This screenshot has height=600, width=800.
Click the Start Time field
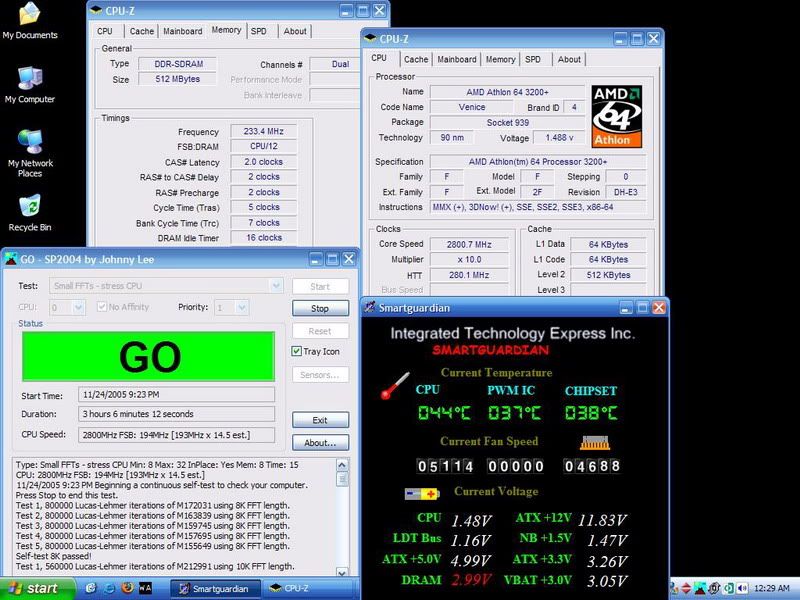(x=176, y=394)
